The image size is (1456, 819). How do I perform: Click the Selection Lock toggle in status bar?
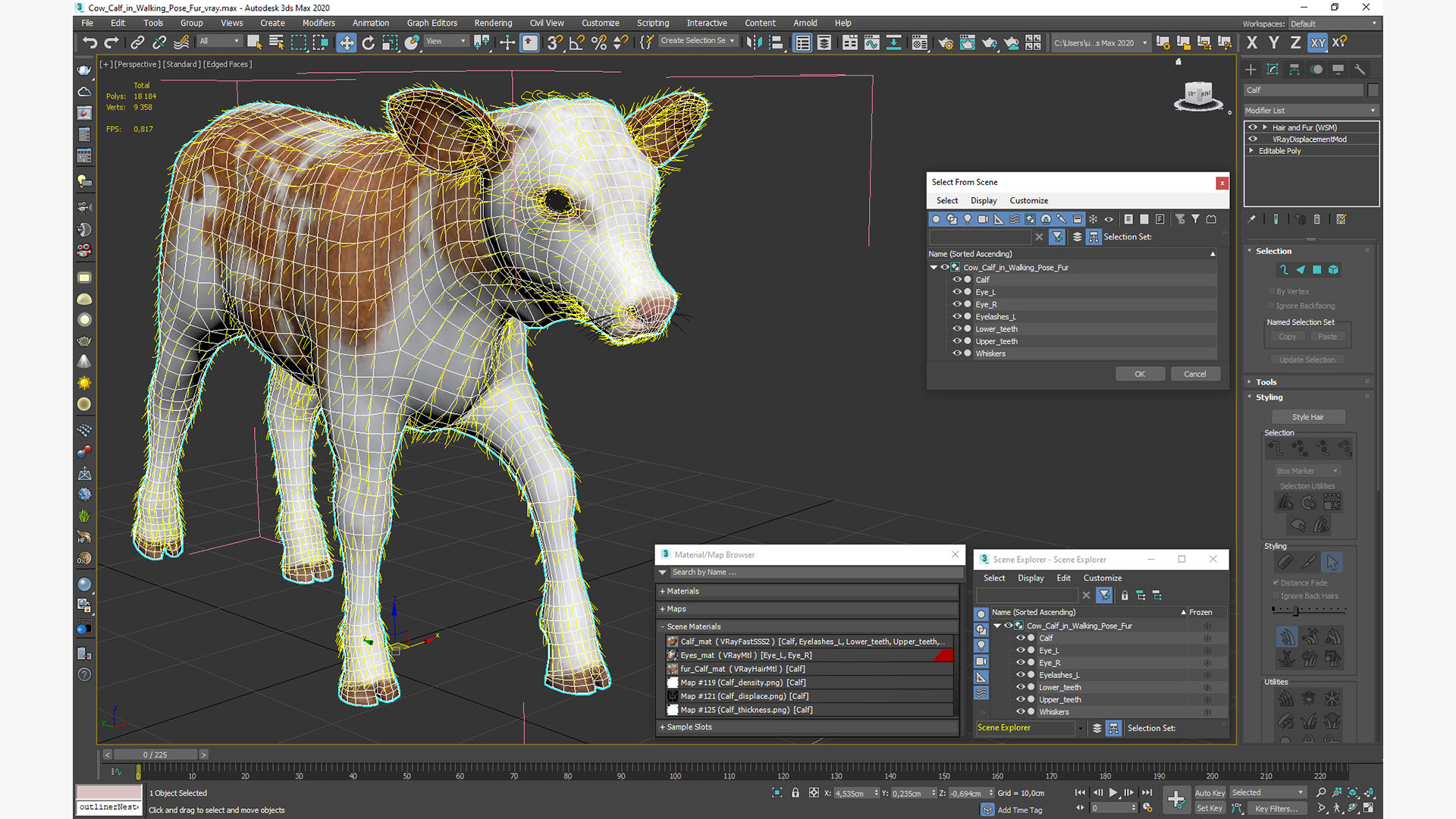click(795, 792)
